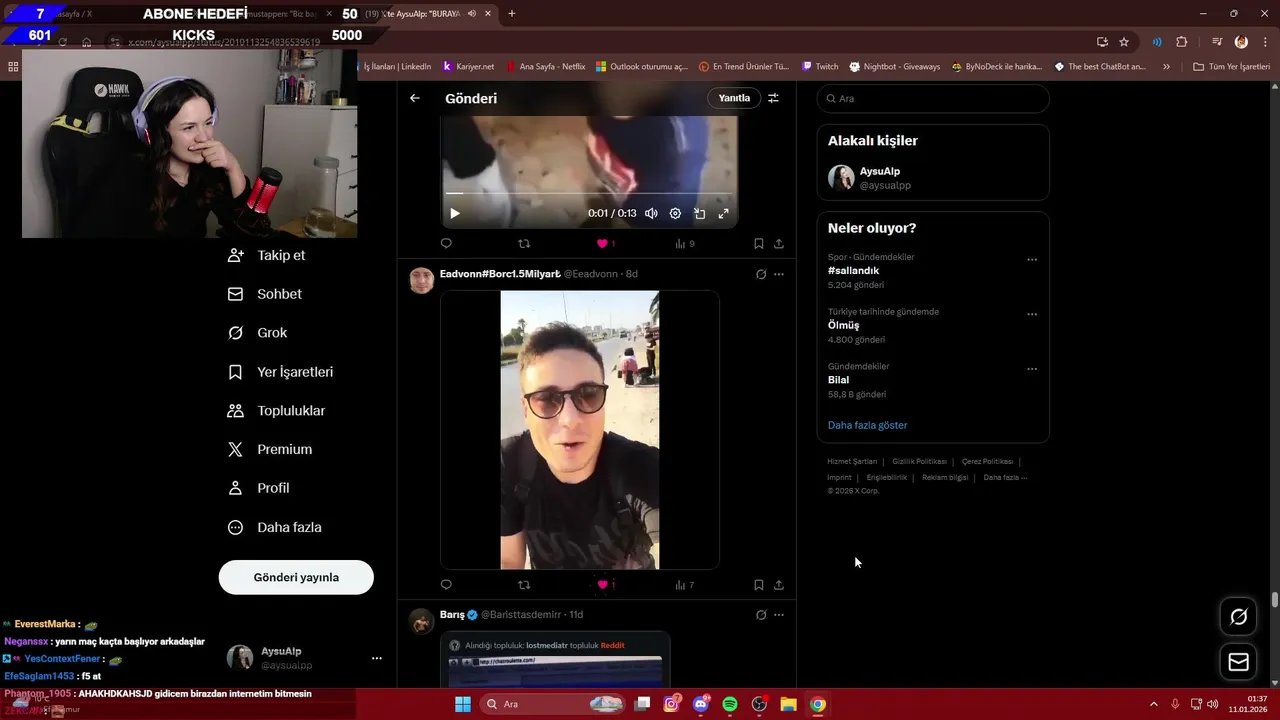The image size is (1280, 720).
Task: Reply to Eadvonn's post
Action: pyautogui.click(x=446, y=585)
